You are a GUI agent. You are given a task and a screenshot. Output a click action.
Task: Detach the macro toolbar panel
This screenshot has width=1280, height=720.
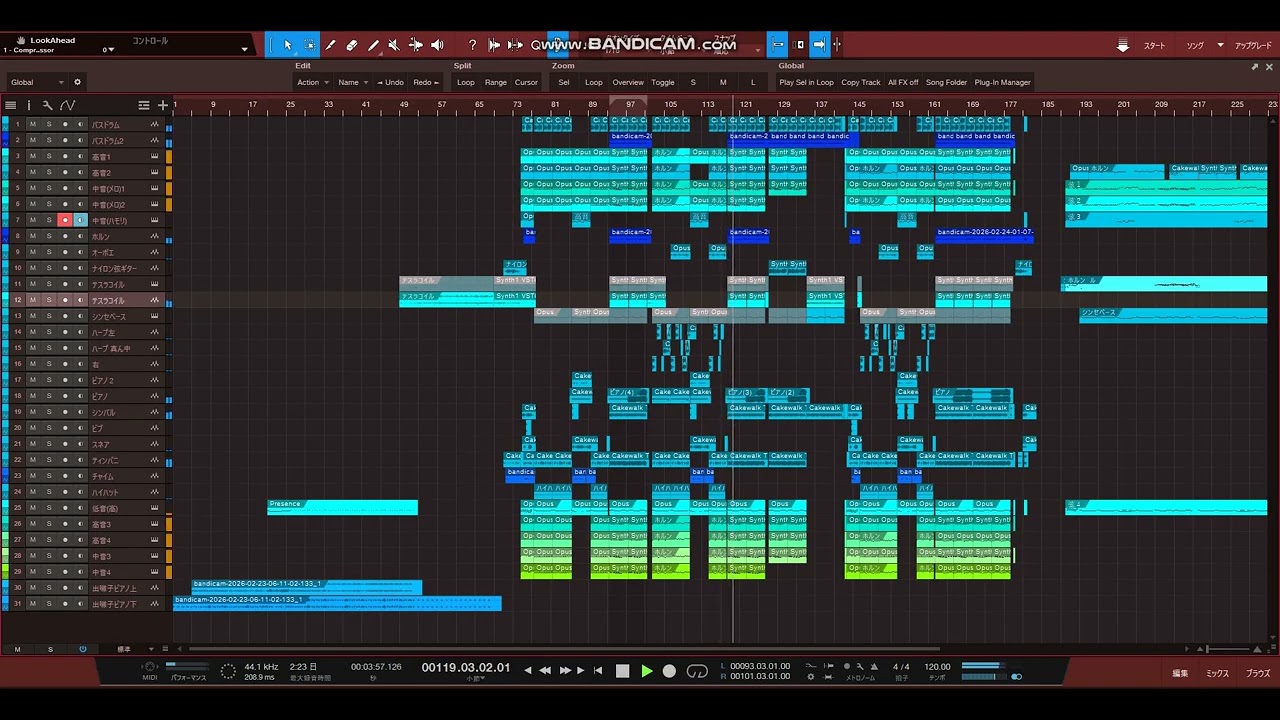1255,67
